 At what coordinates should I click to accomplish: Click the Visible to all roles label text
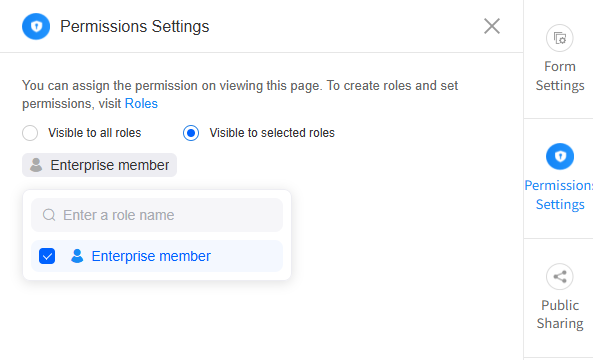[95, 133]
